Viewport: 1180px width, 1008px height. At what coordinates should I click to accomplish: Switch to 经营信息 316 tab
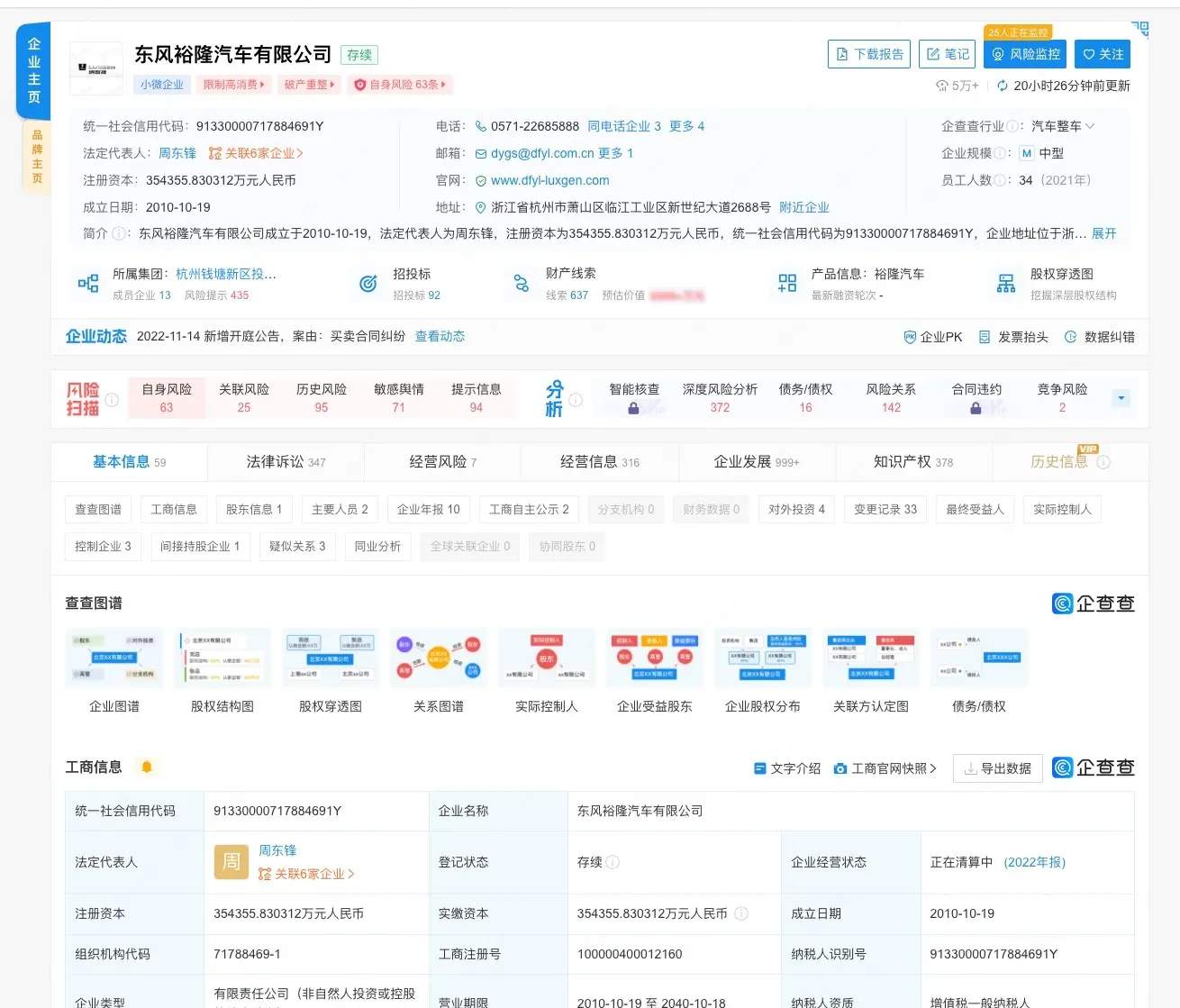tap(599, 462)
